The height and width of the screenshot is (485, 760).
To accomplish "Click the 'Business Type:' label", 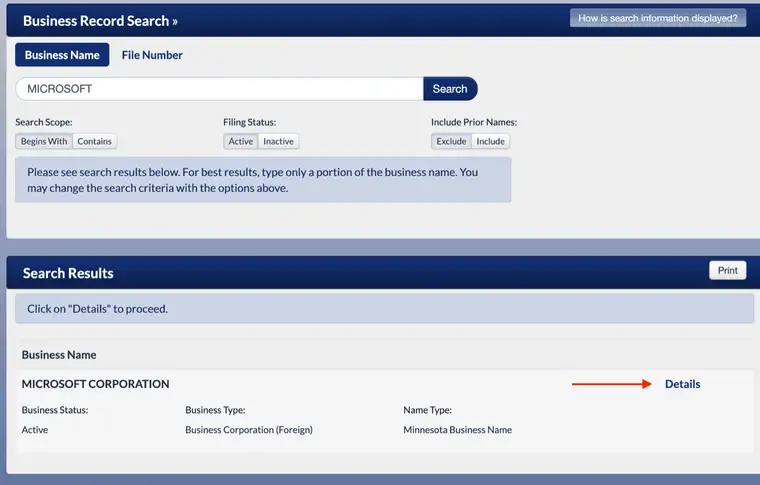I will click(x=215, y=410).
